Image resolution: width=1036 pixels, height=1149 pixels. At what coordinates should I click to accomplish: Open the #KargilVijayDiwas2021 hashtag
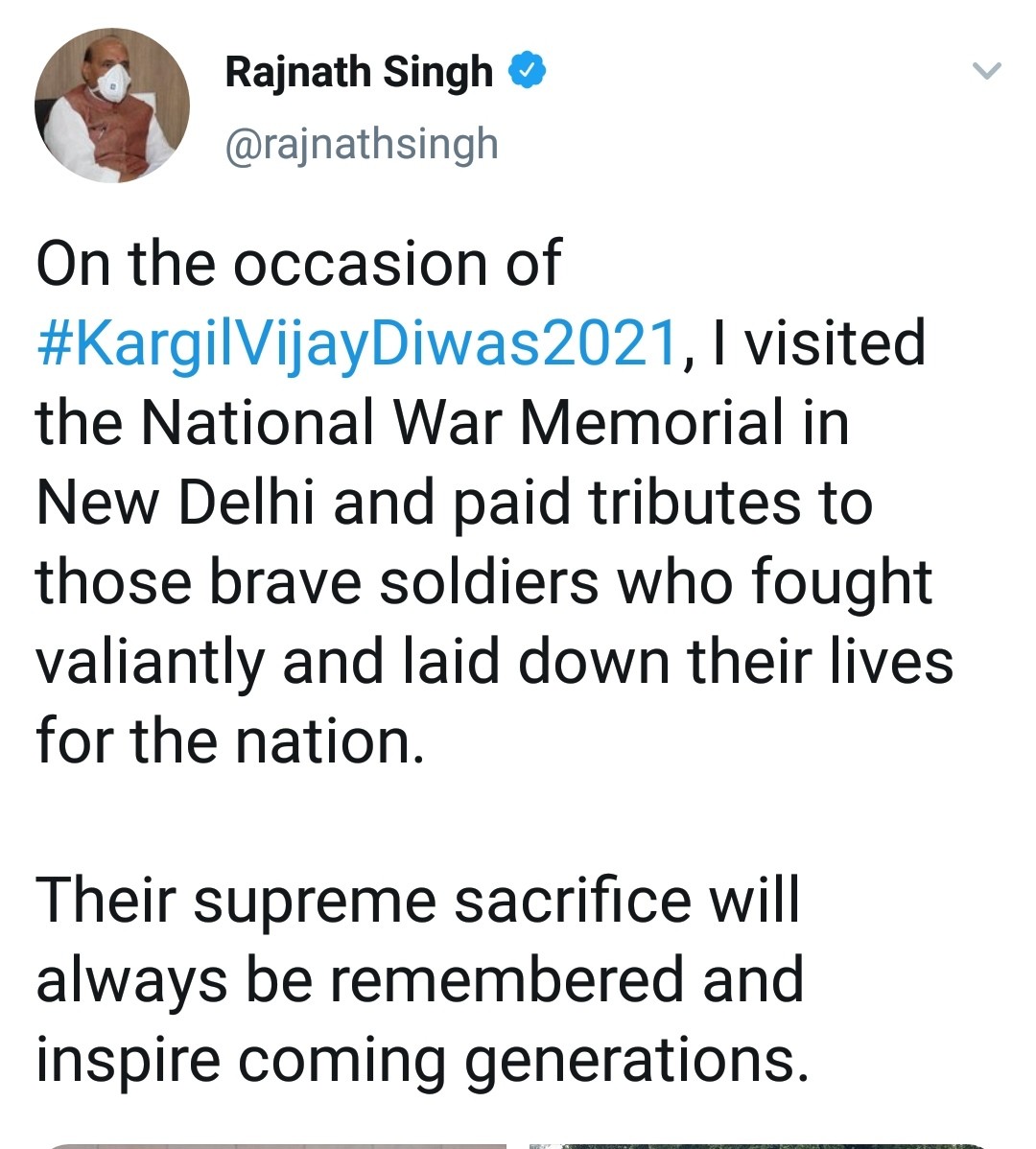(x=357, y=343)
